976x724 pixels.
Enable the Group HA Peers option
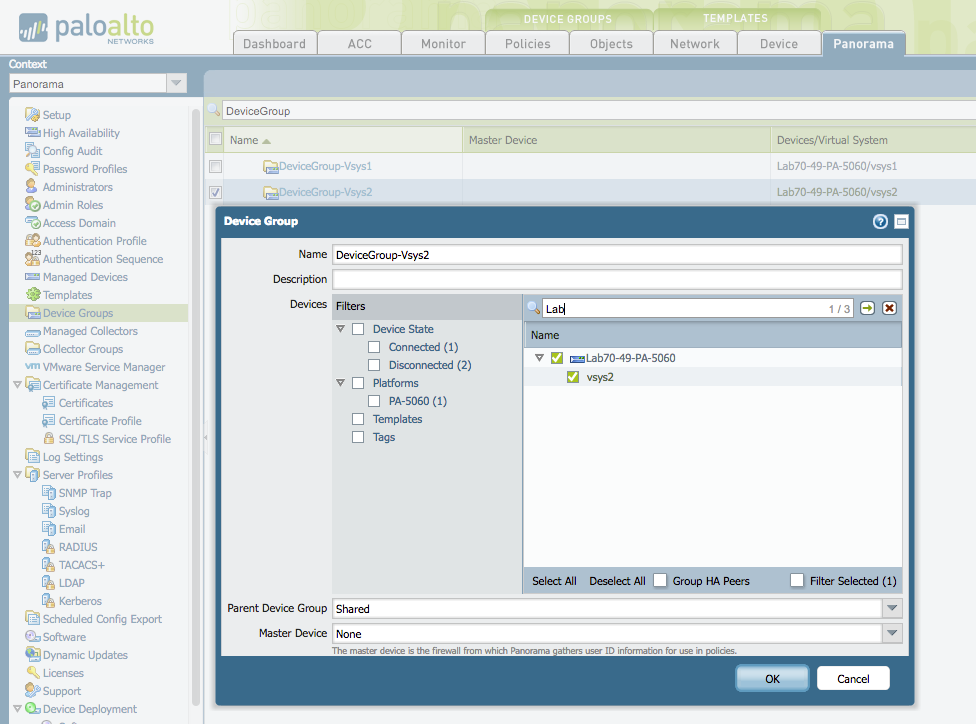pos(659,580)
